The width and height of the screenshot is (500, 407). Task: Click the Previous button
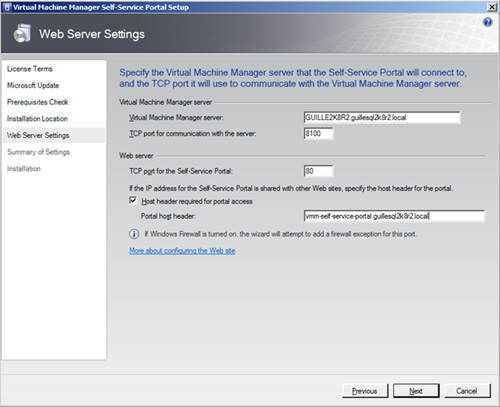click(365, 391)
